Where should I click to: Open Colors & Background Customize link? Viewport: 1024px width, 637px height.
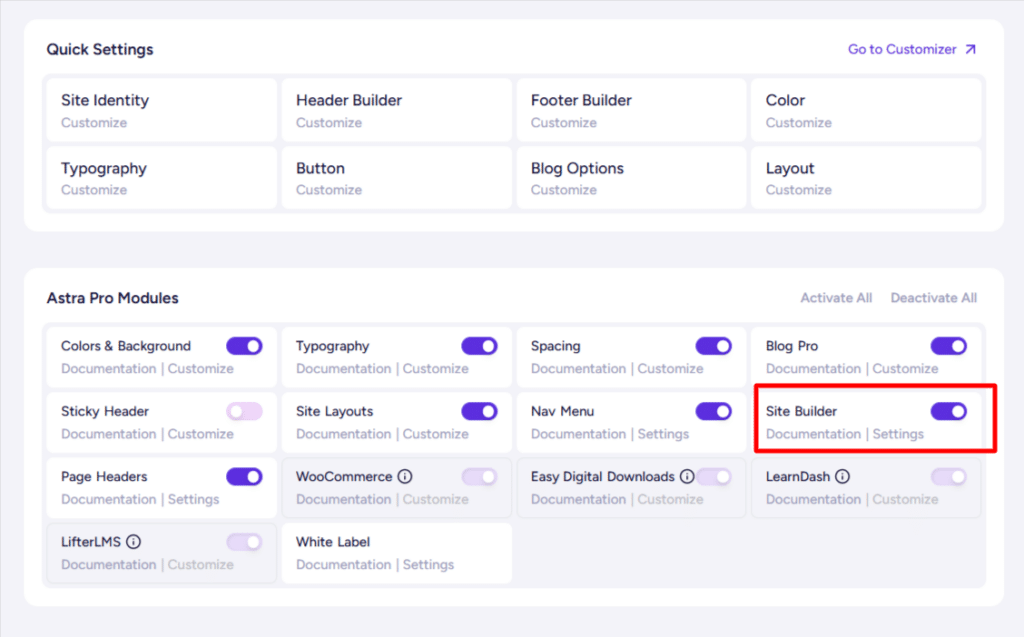click(x=200, y=368)
